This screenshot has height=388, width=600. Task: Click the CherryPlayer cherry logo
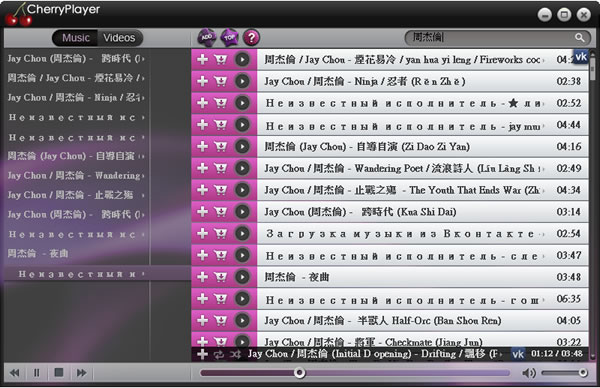pyautogui.click(x=18, y=15)
